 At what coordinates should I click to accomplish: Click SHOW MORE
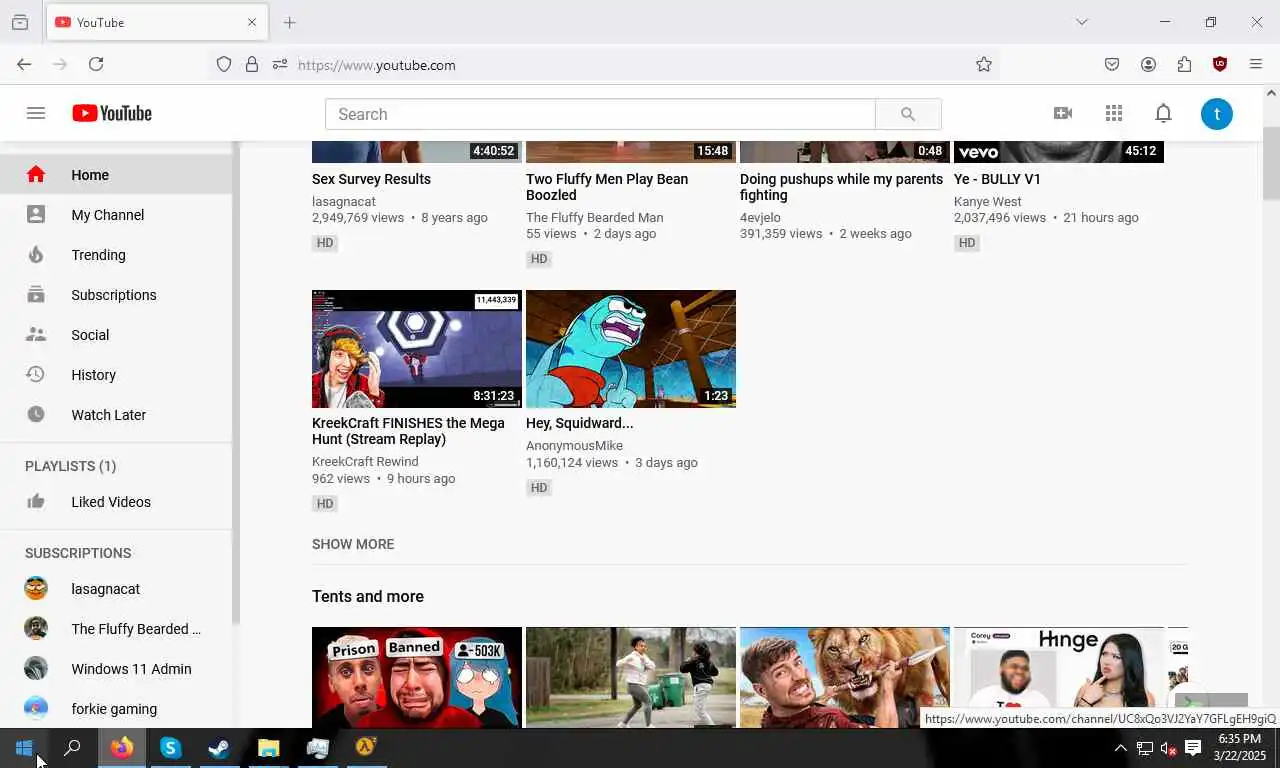(353, 544)
